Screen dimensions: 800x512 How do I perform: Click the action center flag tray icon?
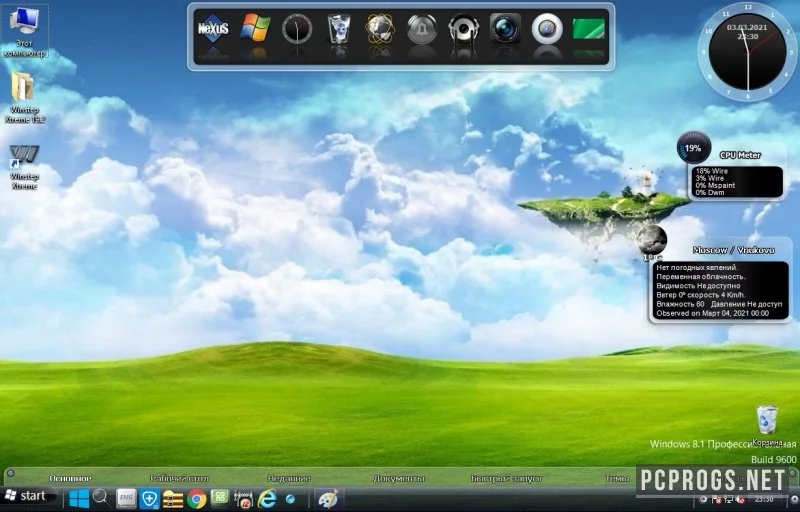(x=717, y=499)
